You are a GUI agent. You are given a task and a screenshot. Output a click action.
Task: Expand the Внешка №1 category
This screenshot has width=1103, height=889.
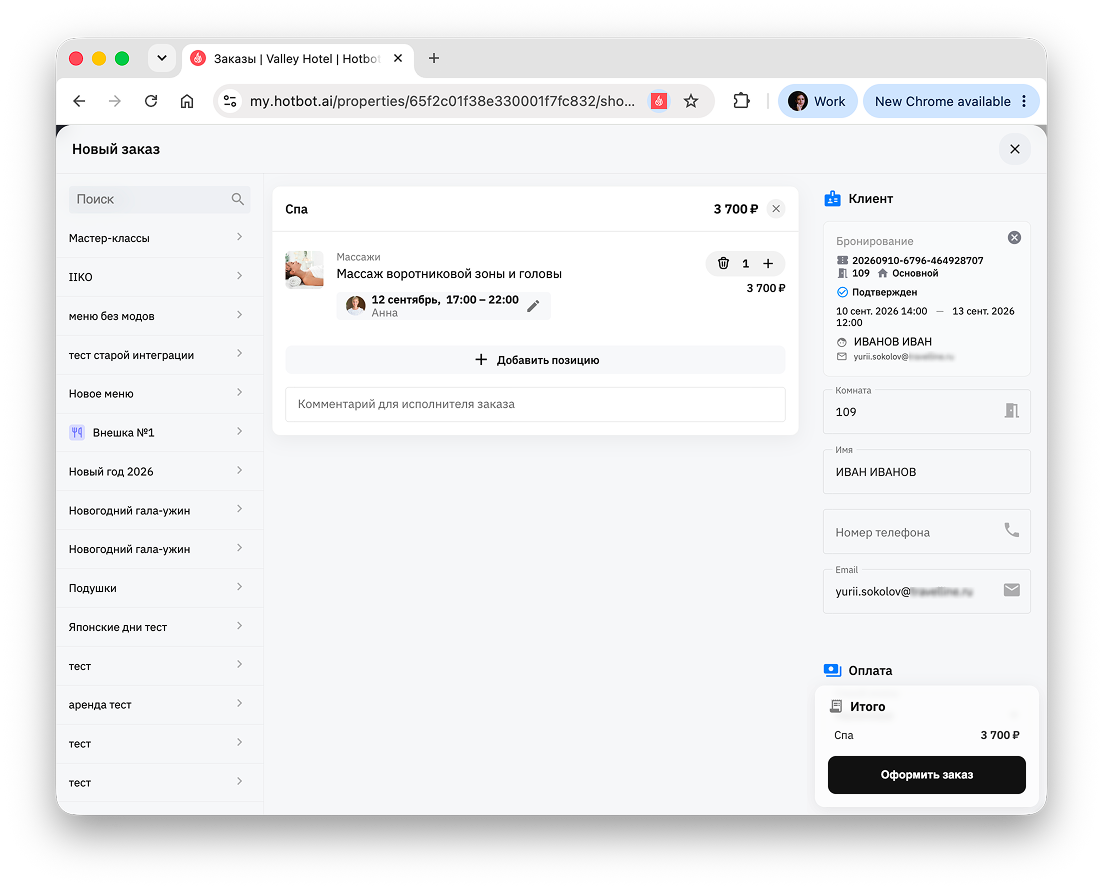click(x=160, y=433)
